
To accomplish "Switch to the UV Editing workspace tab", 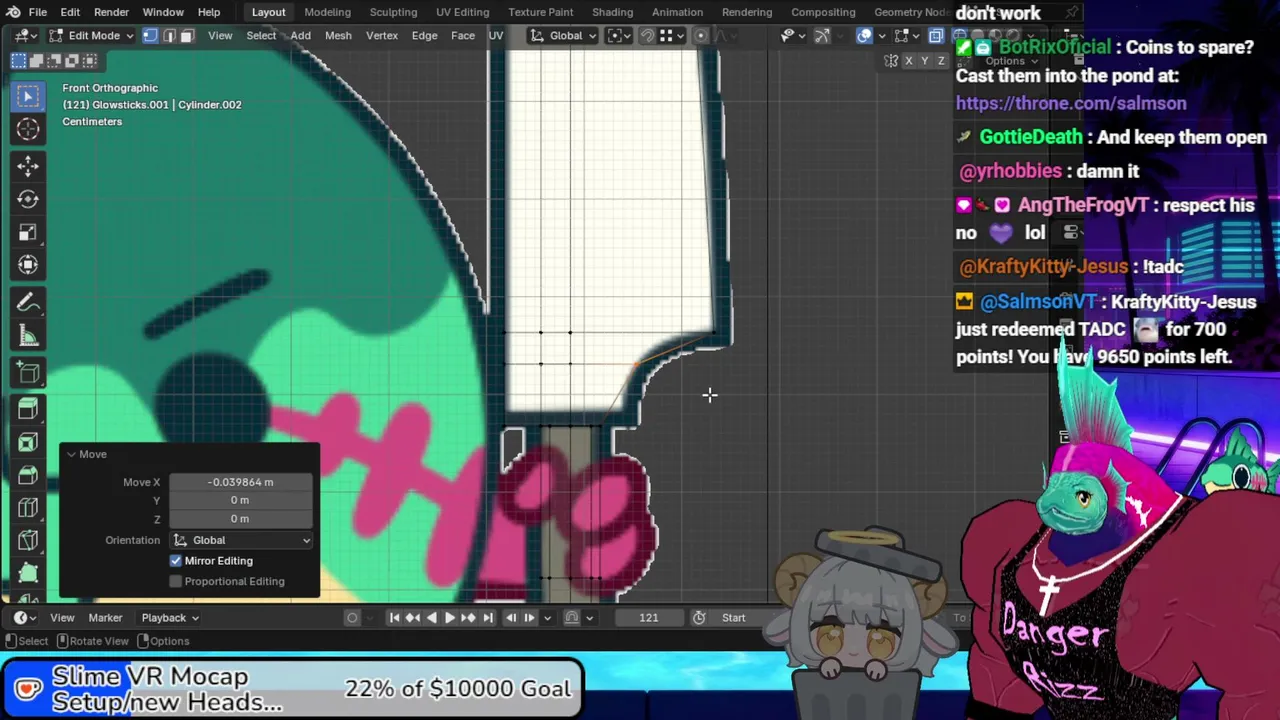I will 462,12.
